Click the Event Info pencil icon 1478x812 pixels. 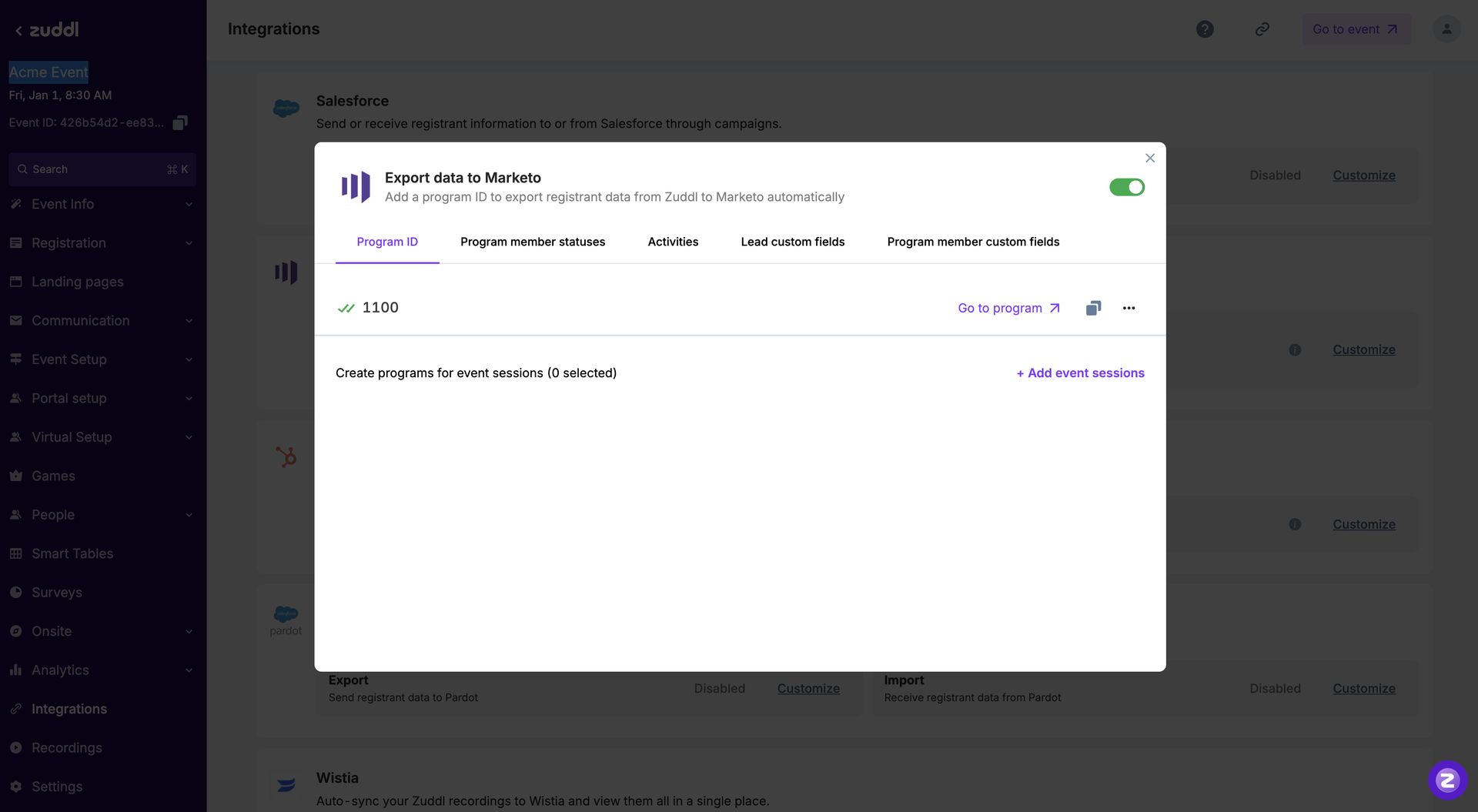click(x=15, y=204)
